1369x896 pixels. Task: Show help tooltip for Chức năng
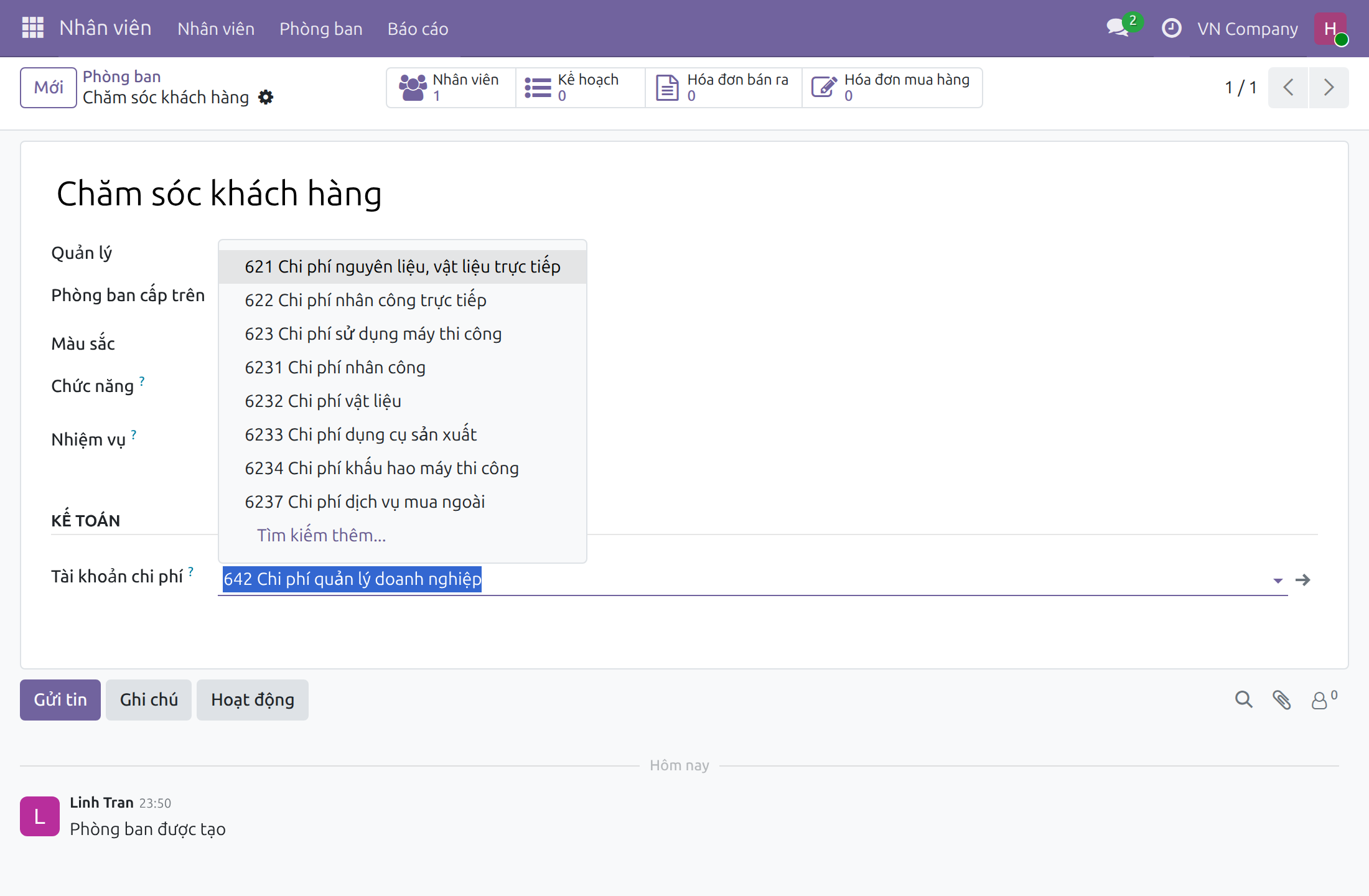pos(143,381)
